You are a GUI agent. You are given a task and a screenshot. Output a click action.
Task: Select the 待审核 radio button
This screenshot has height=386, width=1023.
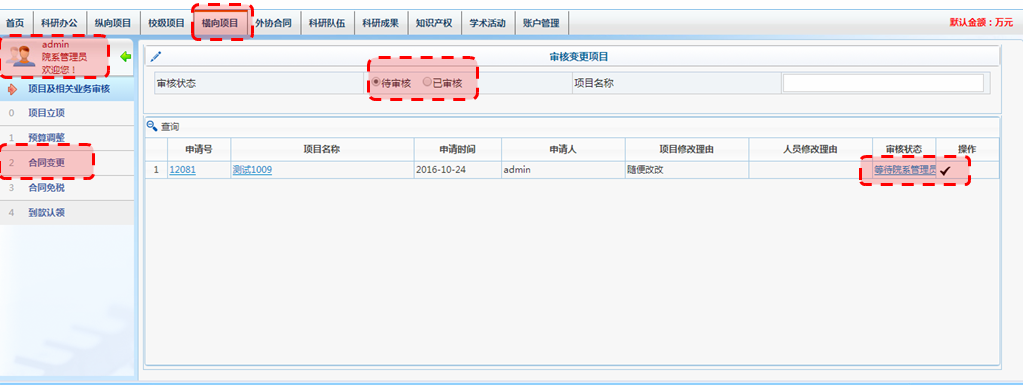(376, 83)
